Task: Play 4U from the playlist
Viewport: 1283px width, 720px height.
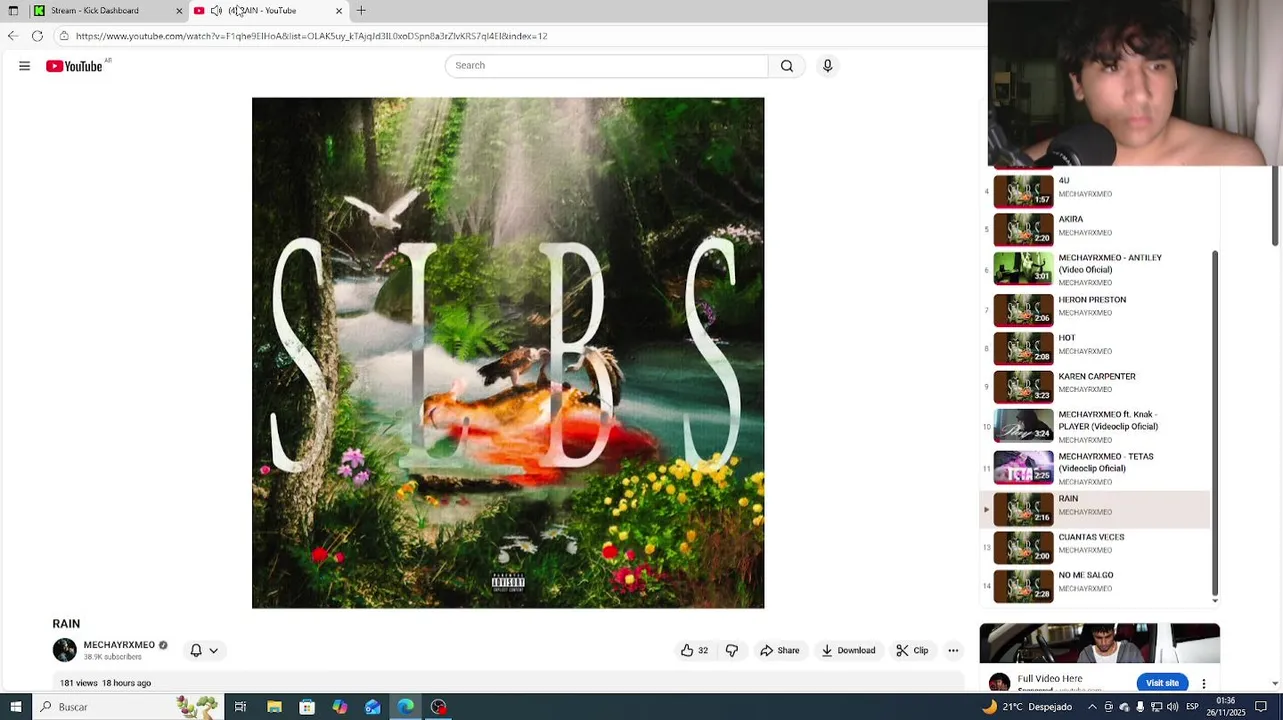Action: pos(1095,190)
